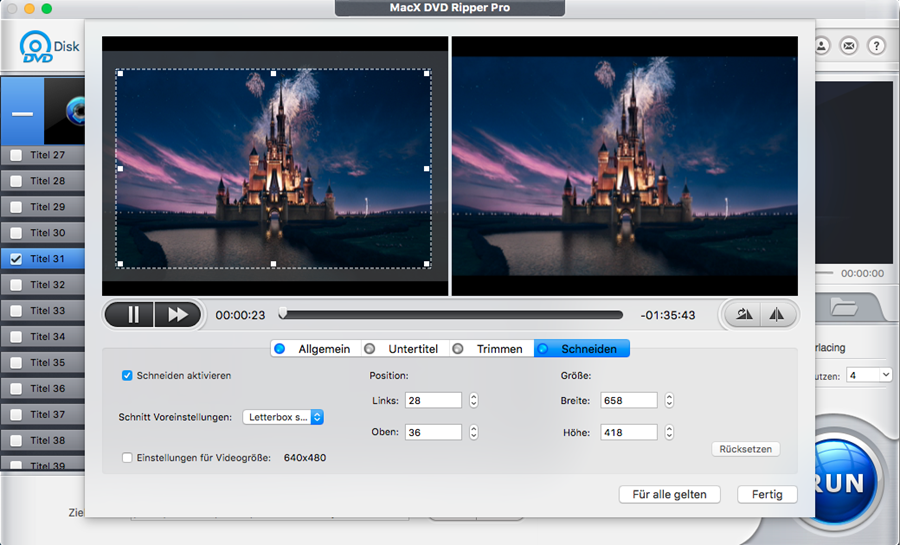Image resolution: width=900 pixels, height=545 pixels.
Task: Switch to the Untertitel tab
Action: [405, 349]
